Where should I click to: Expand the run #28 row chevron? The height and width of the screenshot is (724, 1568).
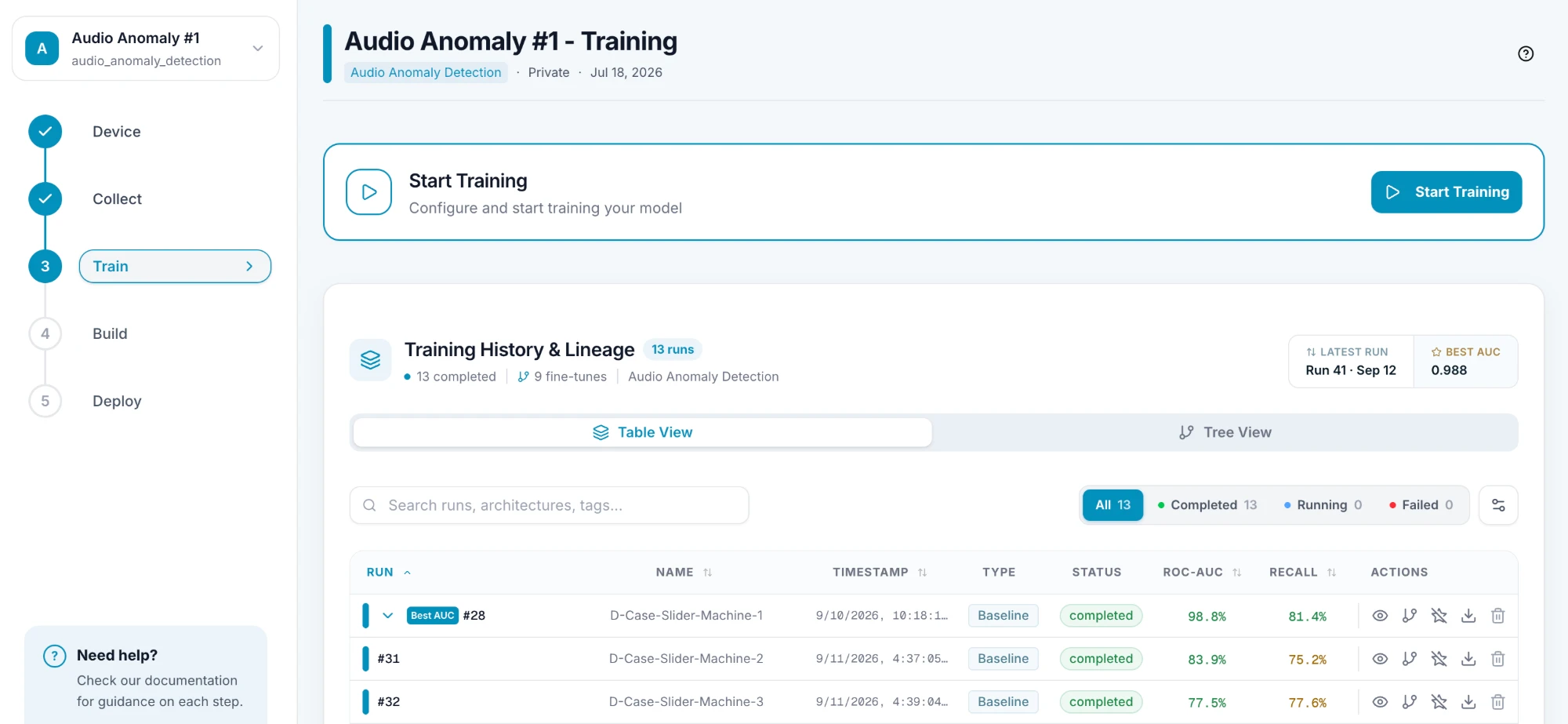387,616
